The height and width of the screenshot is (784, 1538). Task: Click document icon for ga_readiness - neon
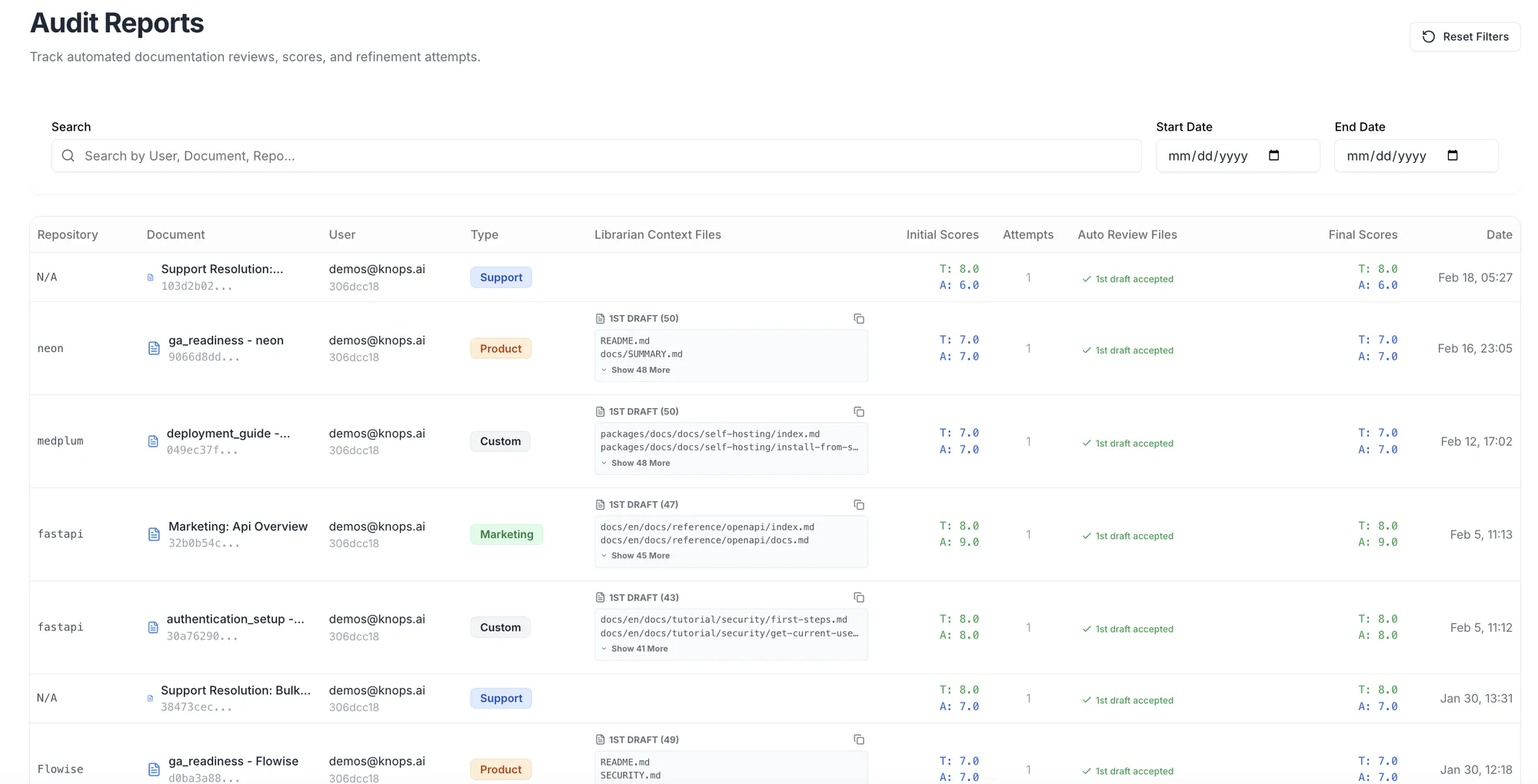click(x=154, y=348)
